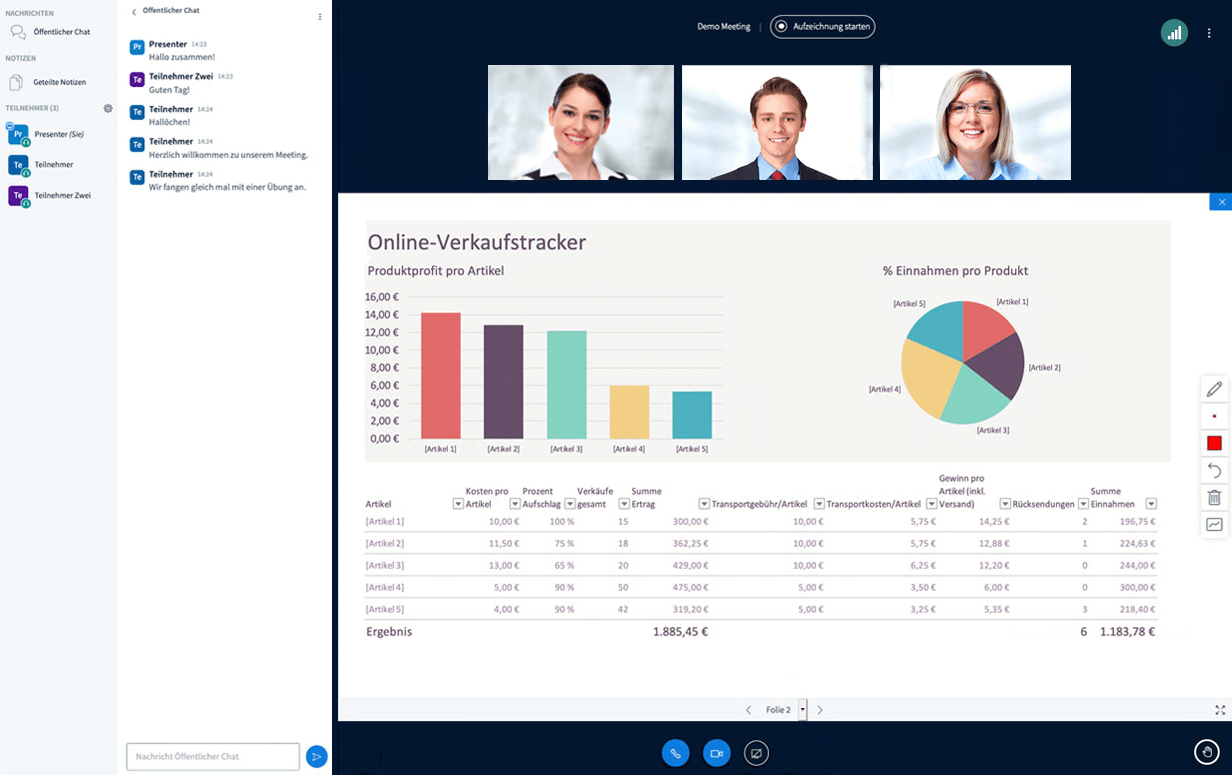
Task: Select Öffentlicher Chat in sidebar
Action: click(61, 32)
